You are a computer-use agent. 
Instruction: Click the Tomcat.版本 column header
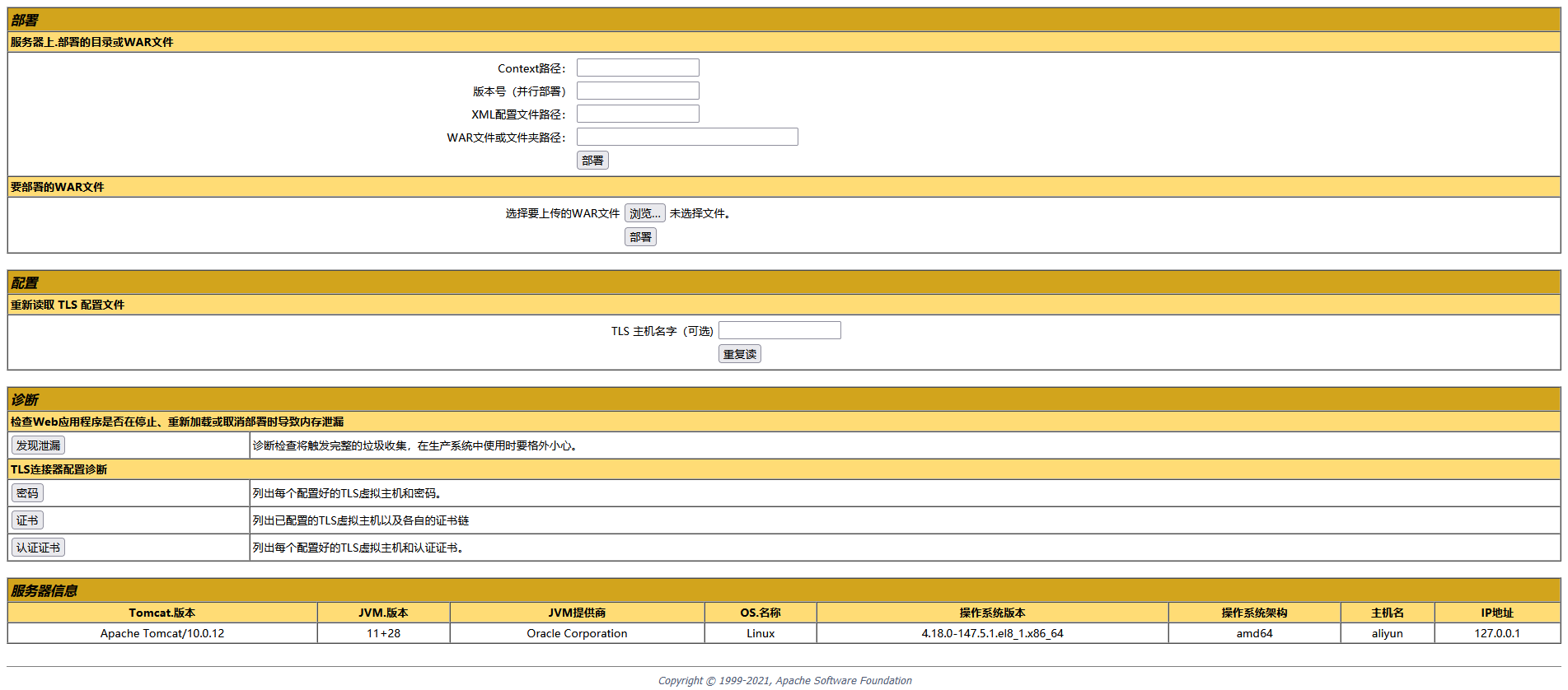point(162,613)
